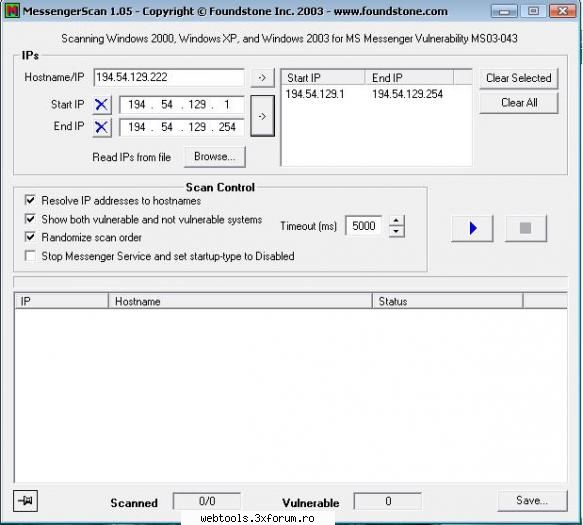Select the 194.54.129.1 range row in the list
The image size is (583, 525).
pyautogui.click(x=376, y=94)
